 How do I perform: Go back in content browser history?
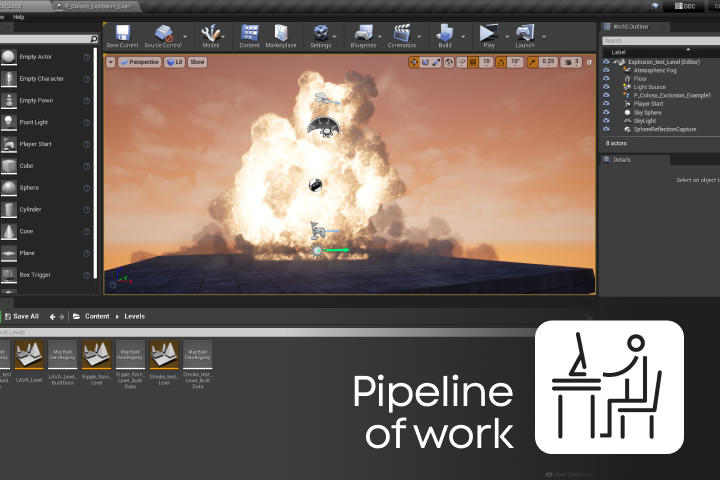tap(52, 316)
